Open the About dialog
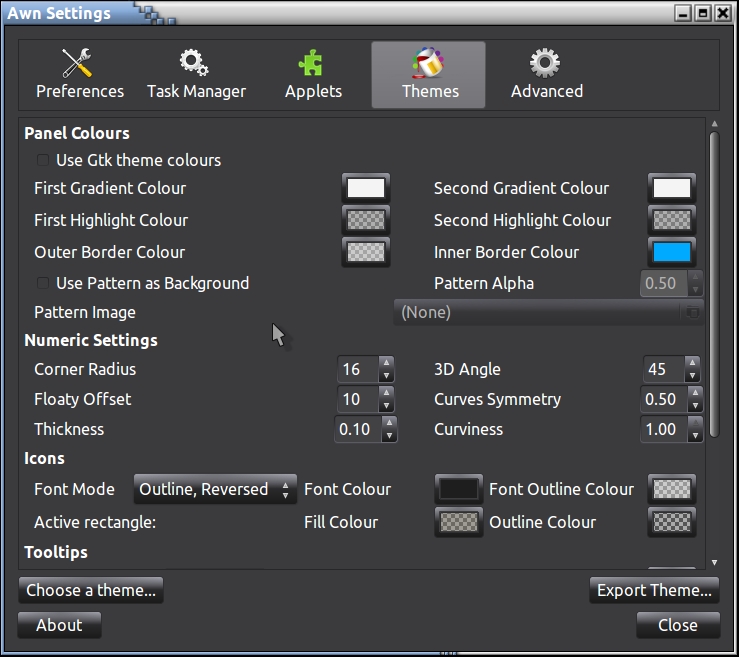739x657 pixels. (59, 625)
